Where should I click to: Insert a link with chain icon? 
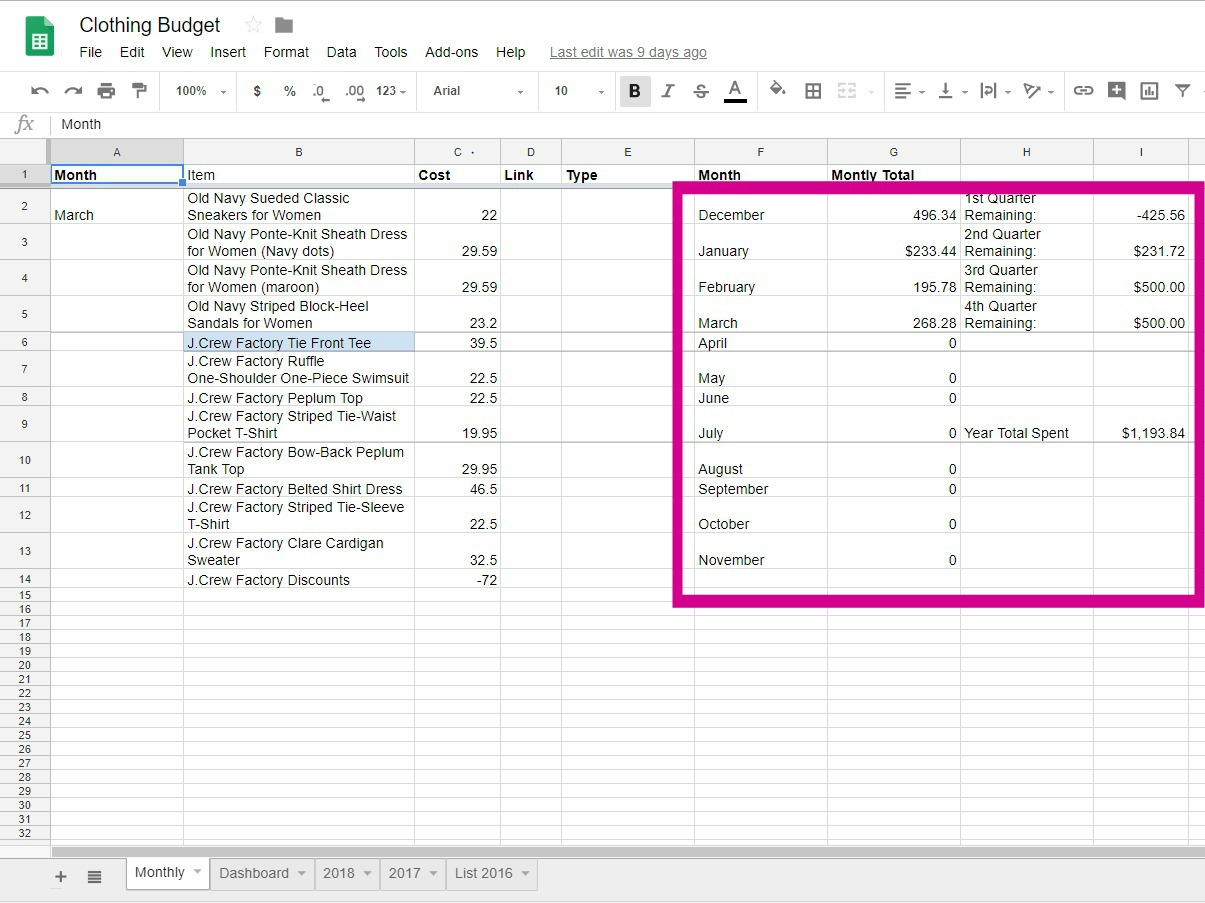(1083, 91)
